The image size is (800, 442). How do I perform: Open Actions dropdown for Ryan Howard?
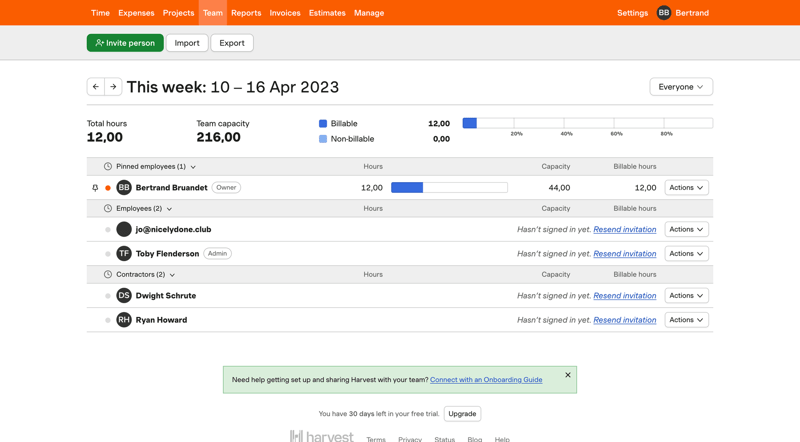[686, 320]
